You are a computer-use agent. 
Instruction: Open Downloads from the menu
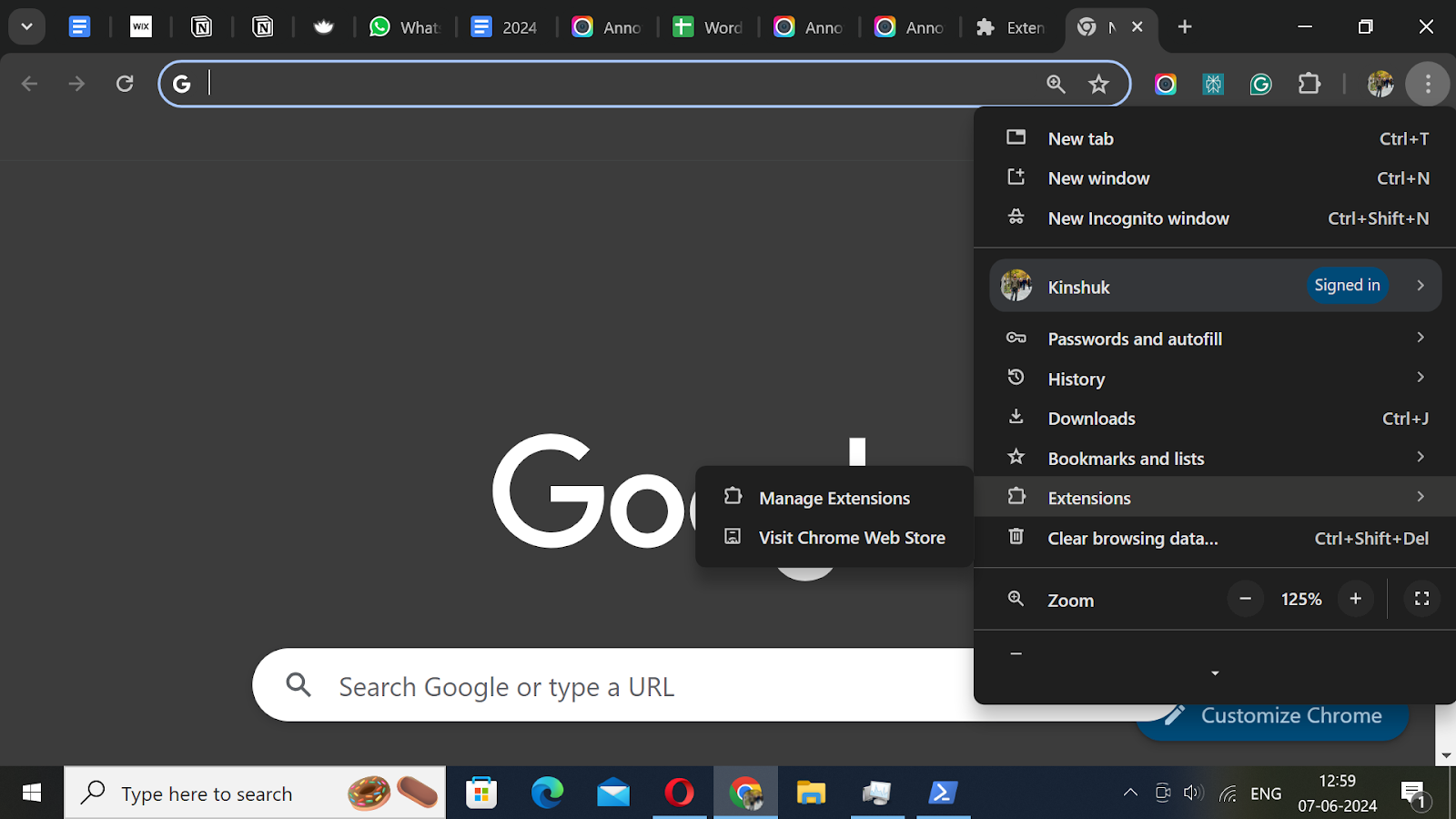pos(1215,419)
